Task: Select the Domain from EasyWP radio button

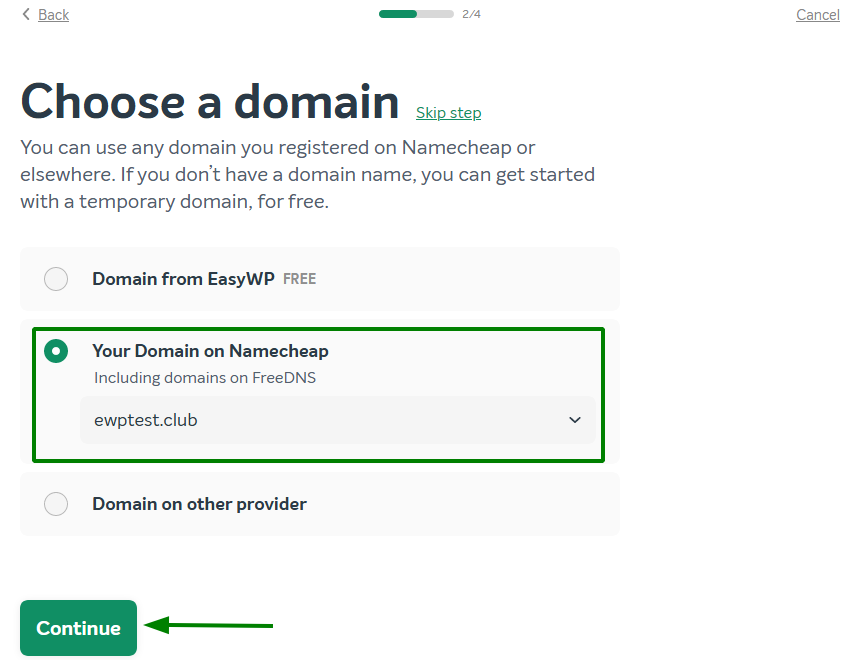Action: (56, 279)
